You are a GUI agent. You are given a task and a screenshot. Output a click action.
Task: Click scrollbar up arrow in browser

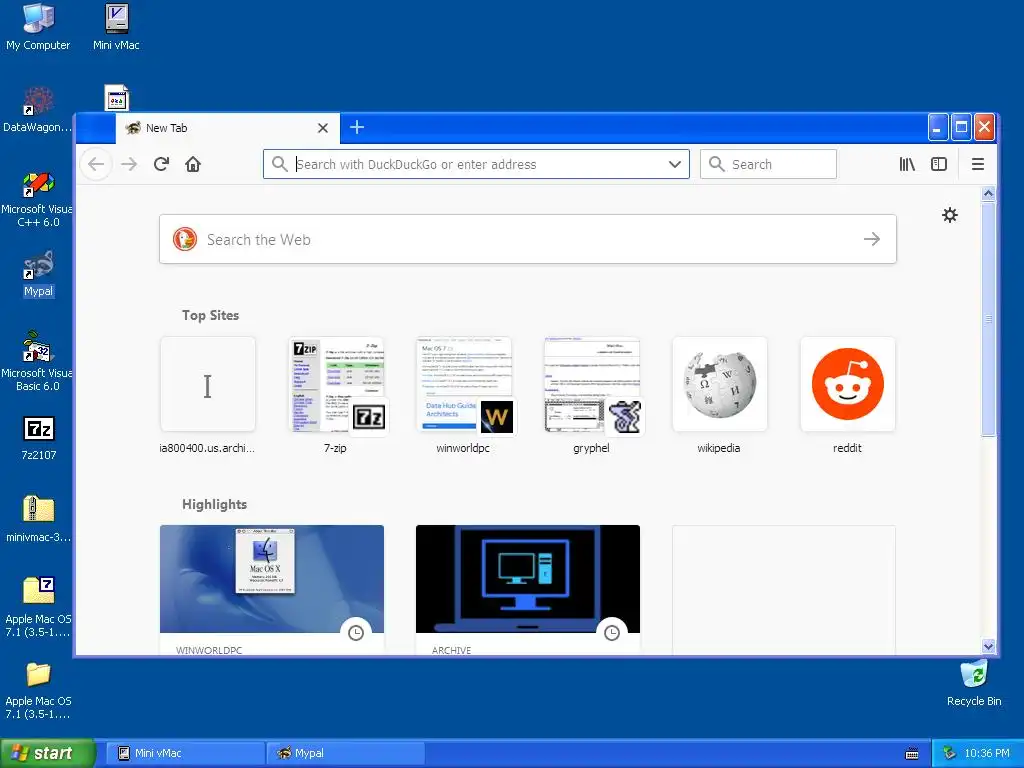[988, 193]
